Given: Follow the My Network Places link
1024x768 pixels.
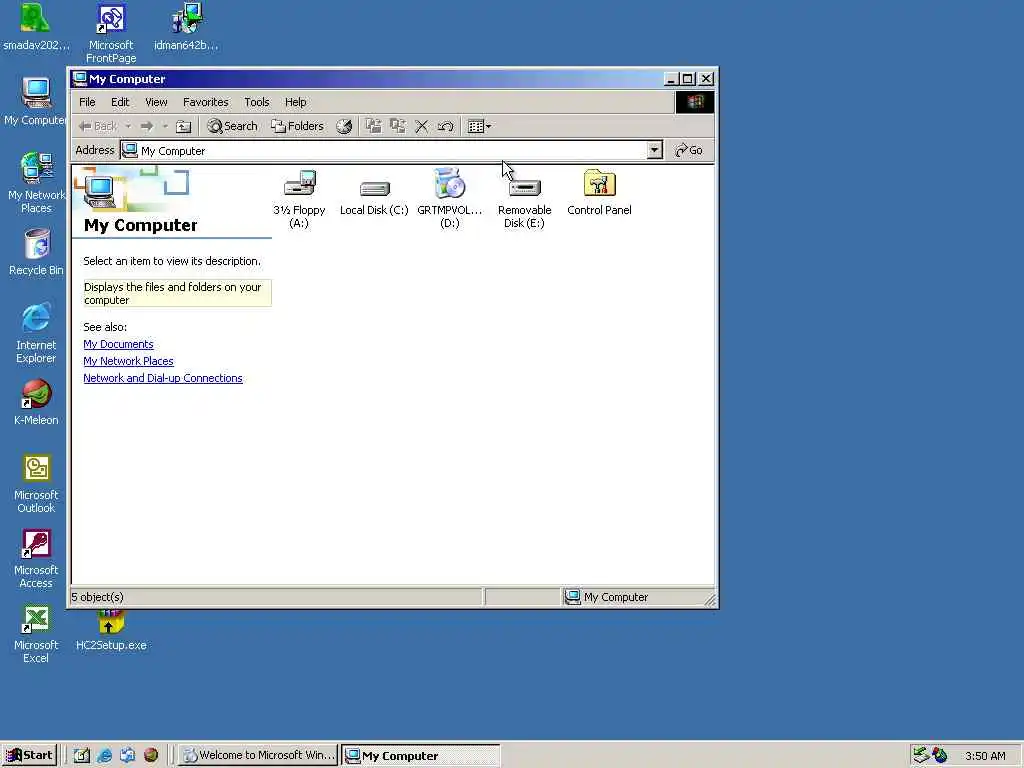Looking at the screenshot, I should 128,361.
